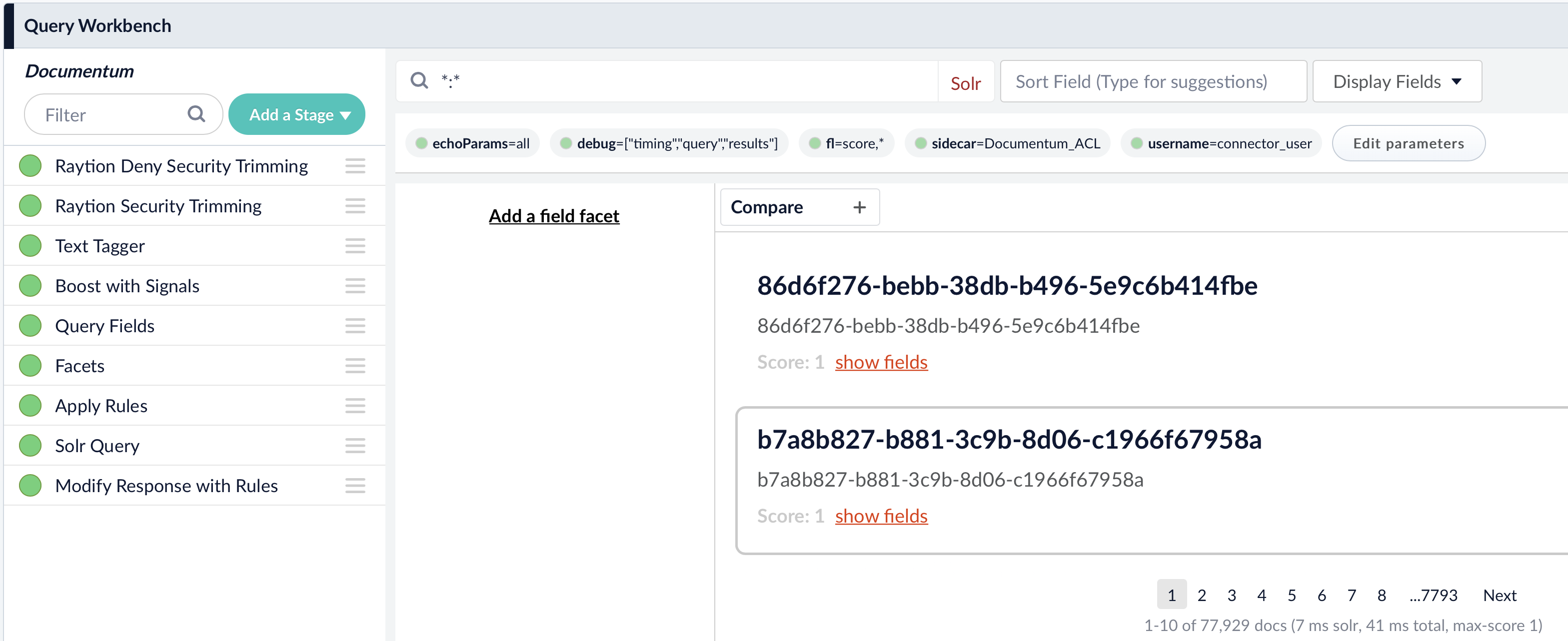Click the drag handle of the Apply Rules stage
This screenshot has width=1568, height=641.
(x=355, y=406)
